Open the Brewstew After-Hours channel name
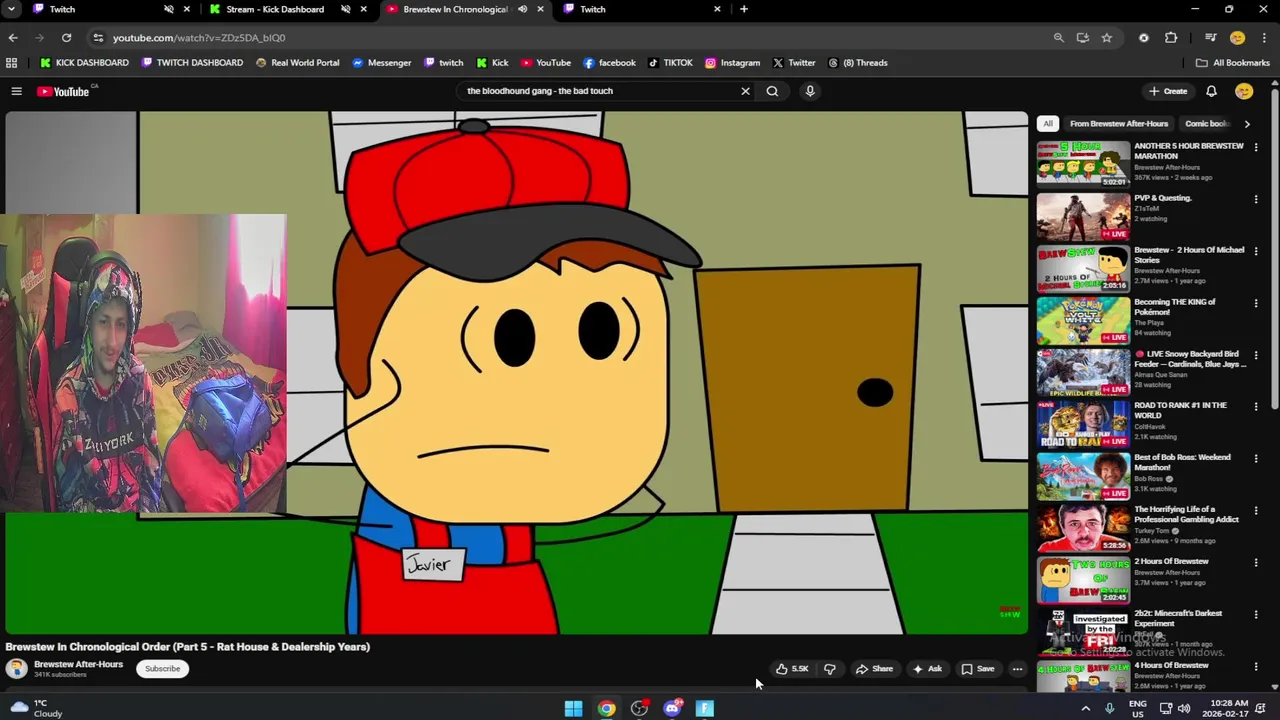Screen dimensions: 1280x720 pyautogui.click(x=78, y=664)
